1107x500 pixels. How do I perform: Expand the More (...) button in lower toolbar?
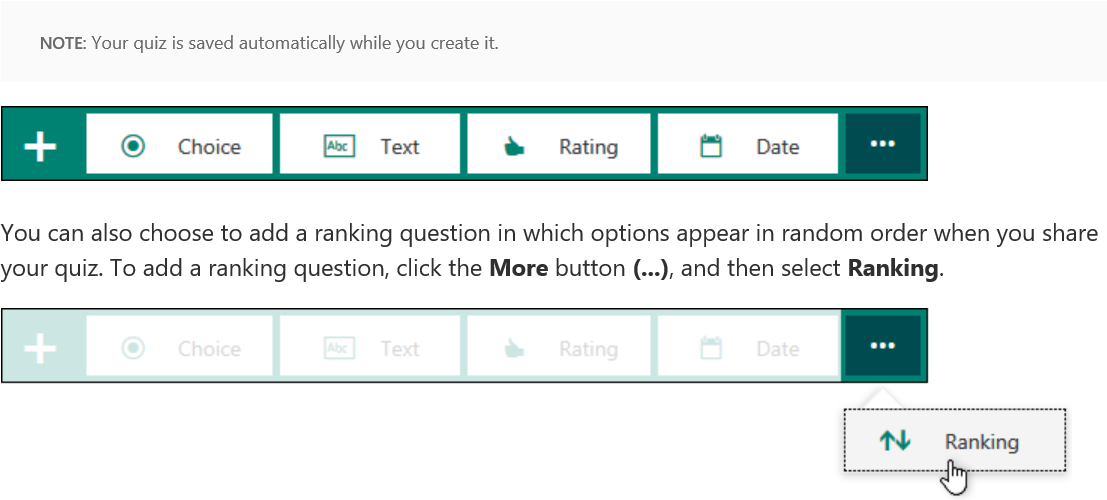(882, 345)
